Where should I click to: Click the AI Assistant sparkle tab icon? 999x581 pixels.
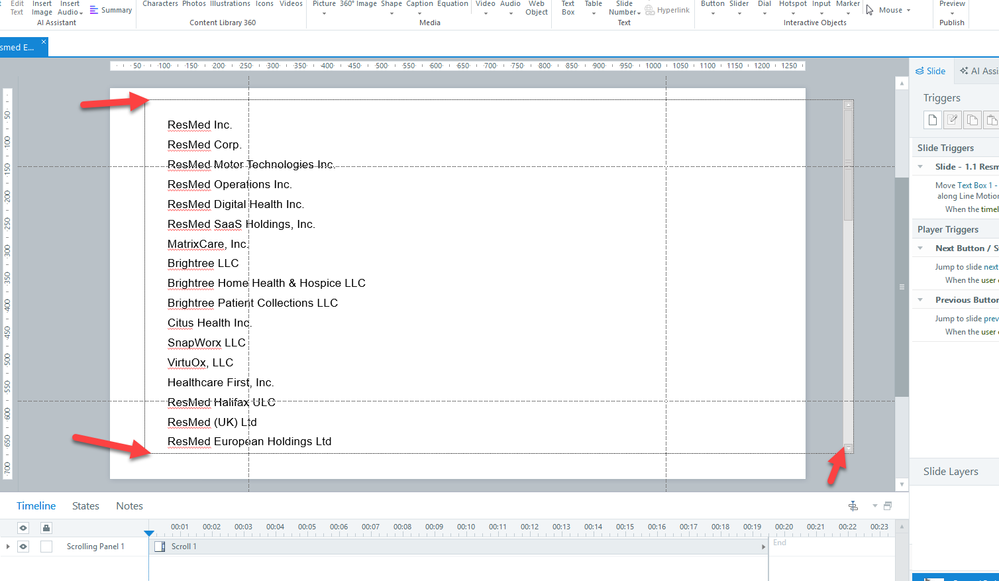(x=964, y=71)
